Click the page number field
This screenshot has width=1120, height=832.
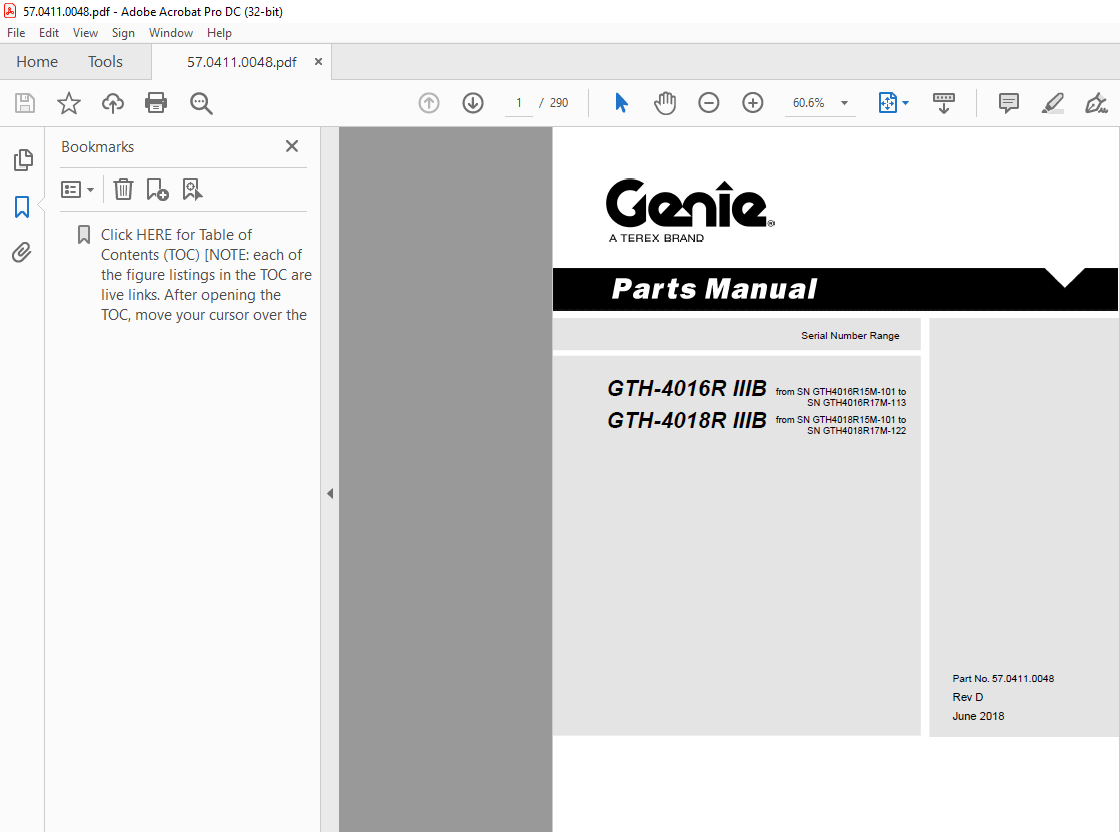(519, 103)
